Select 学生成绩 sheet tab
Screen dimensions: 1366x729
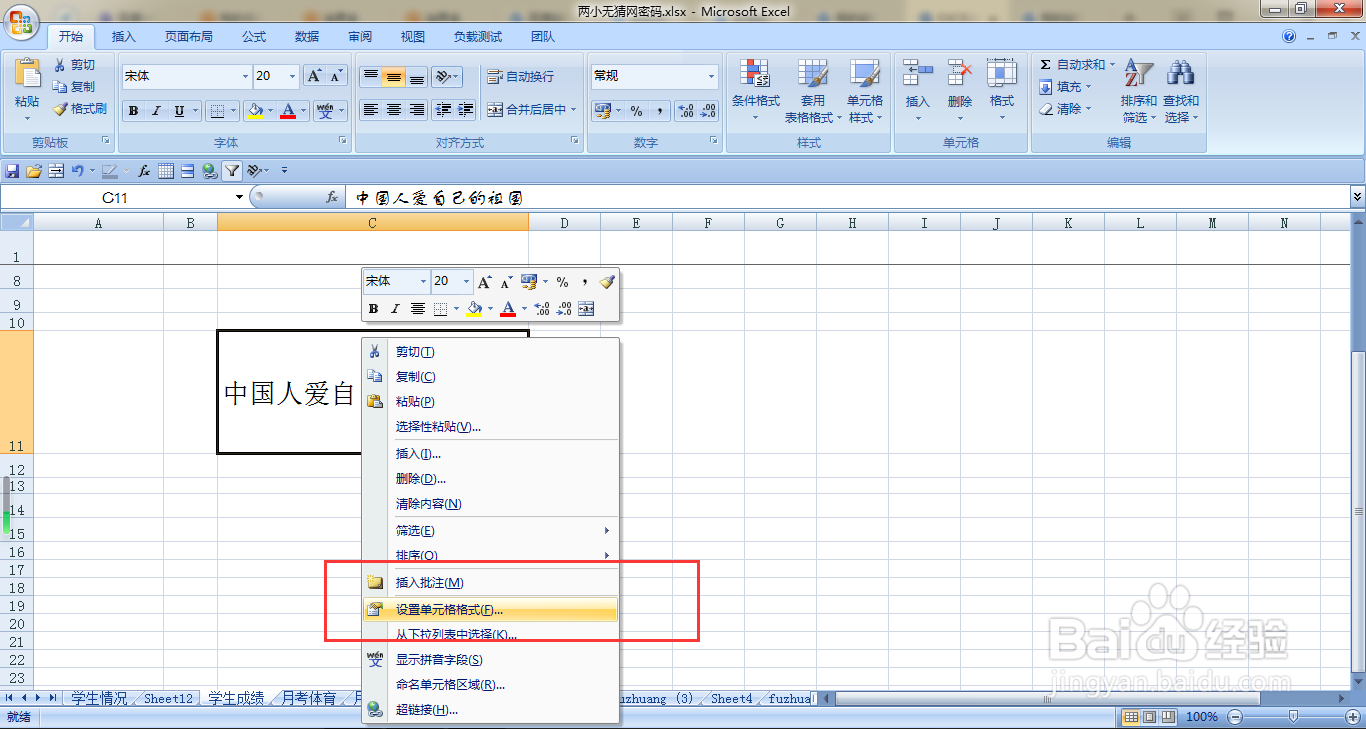tap(236, 699)
